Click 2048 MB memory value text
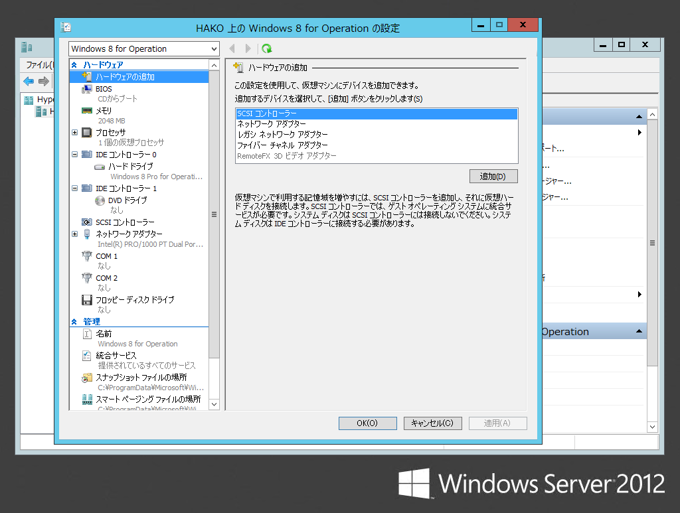The height and width of the screenshot is (513, 680). tap(111, 121)
